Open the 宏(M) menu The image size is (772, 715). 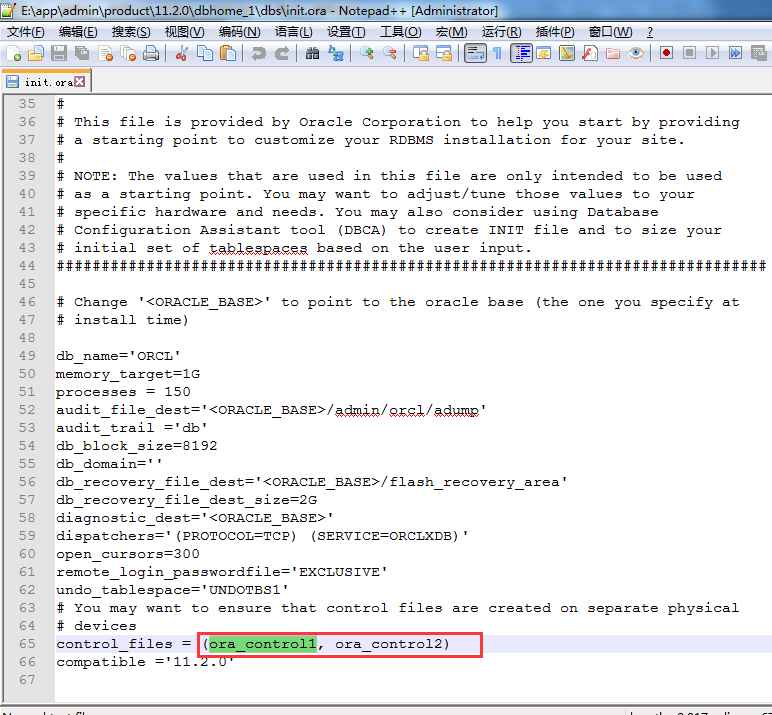451,32
